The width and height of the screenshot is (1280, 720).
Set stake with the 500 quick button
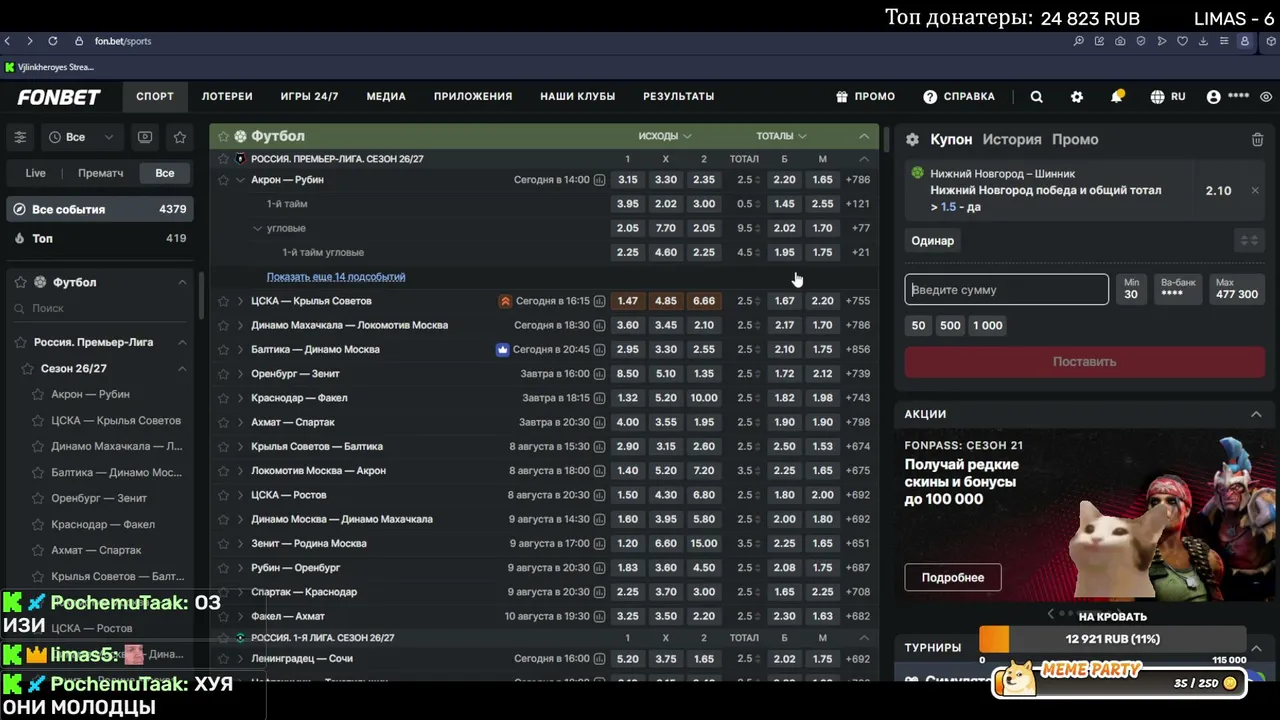point(950,326)
